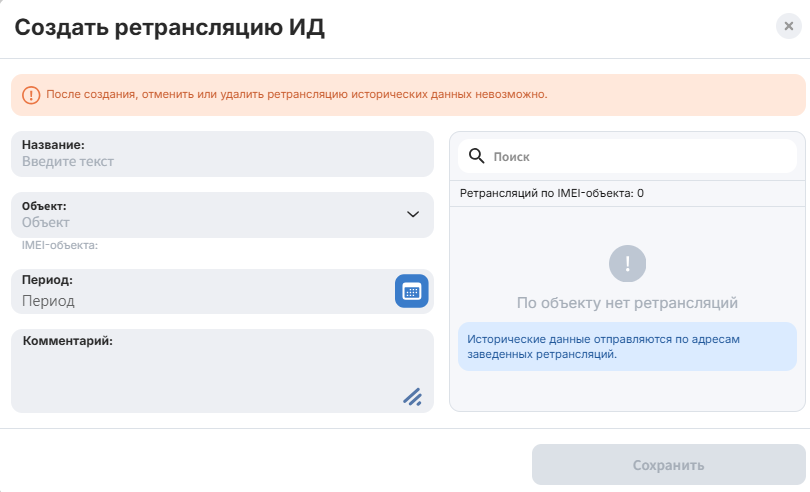Screen dimensions: 810x492
Task: Open the calendar picker for Период
Action: click(412, 291)
